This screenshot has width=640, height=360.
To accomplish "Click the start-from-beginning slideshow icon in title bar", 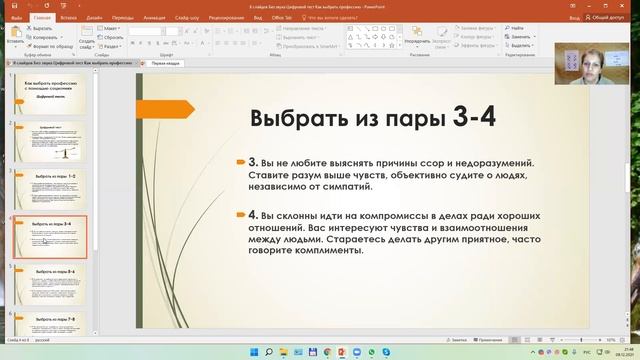I will click(63, 6).
